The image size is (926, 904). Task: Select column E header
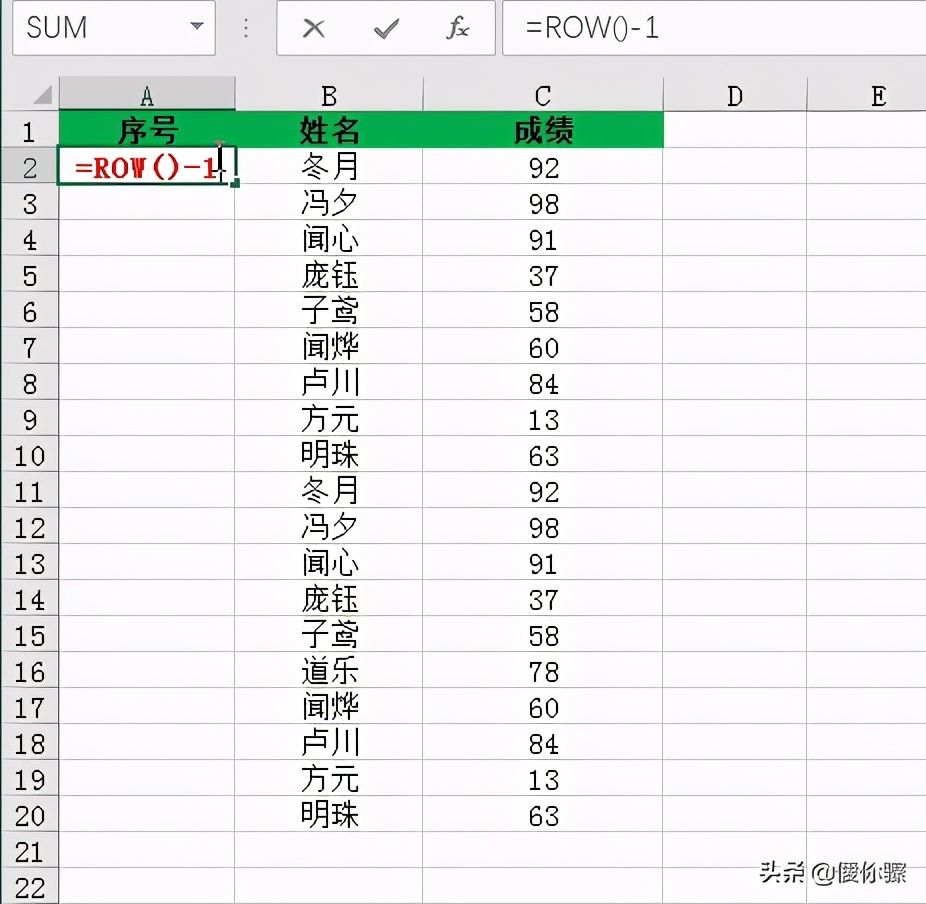[x=866, y=94]
